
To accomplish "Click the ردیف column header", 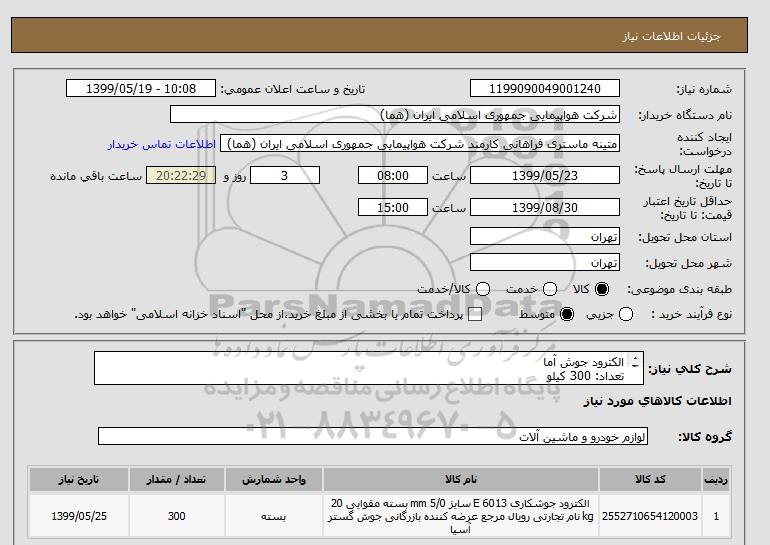I will (x=716, y=479).
